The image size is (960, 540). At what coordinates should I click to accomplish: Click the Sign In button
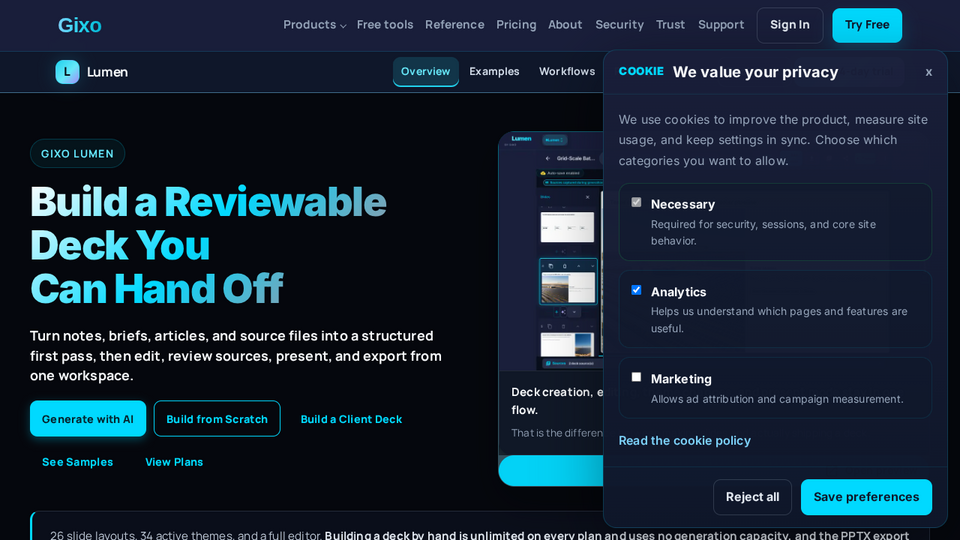click(x=790, y=25)
